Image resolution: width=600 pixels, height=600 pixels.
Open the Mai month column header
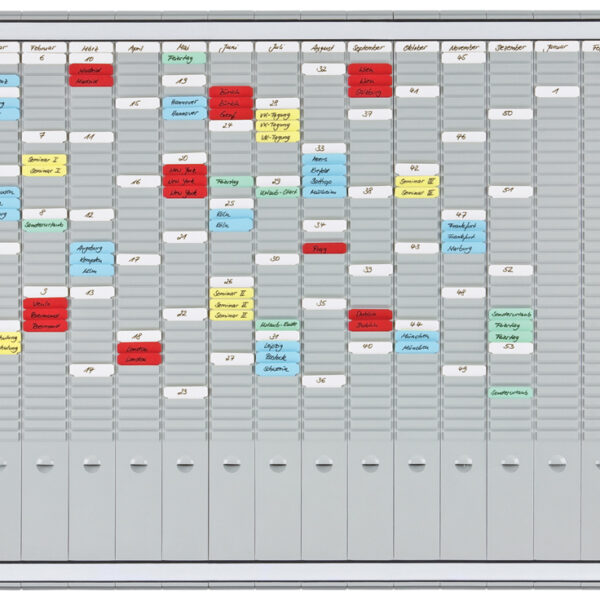[x=184, y=46]
